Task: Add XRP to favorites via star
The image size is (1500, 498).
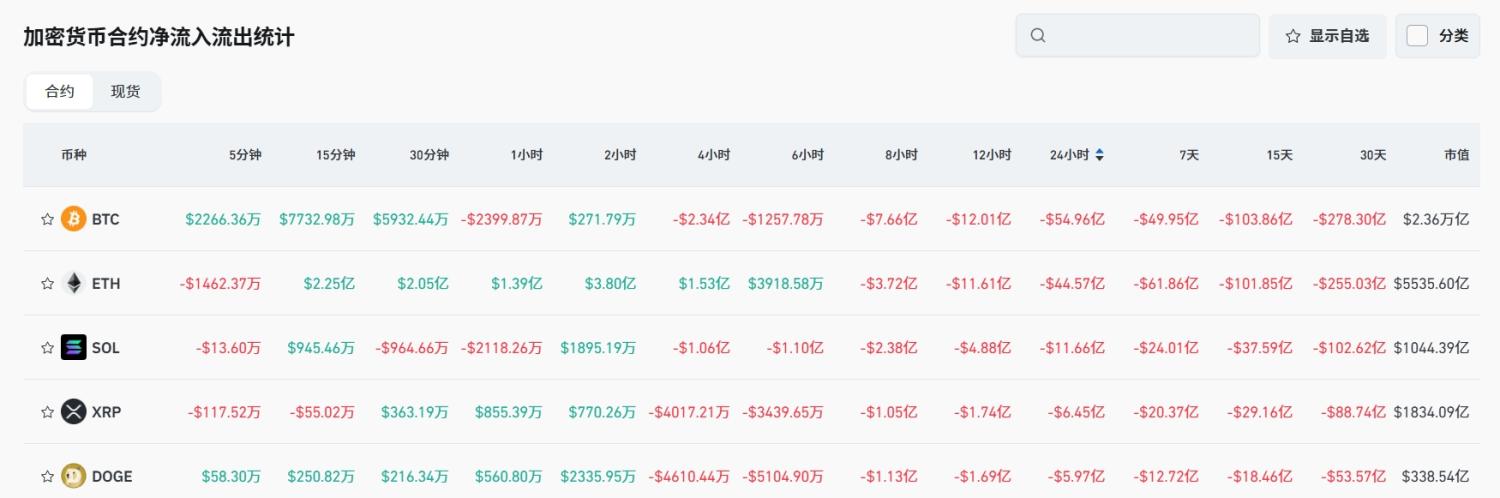Action: (47, 412)
